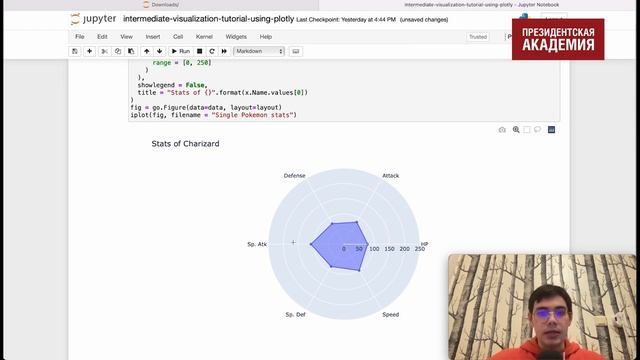
Task: Restart the kernel with the circular arrow
Action: click(x=212, y=51)
